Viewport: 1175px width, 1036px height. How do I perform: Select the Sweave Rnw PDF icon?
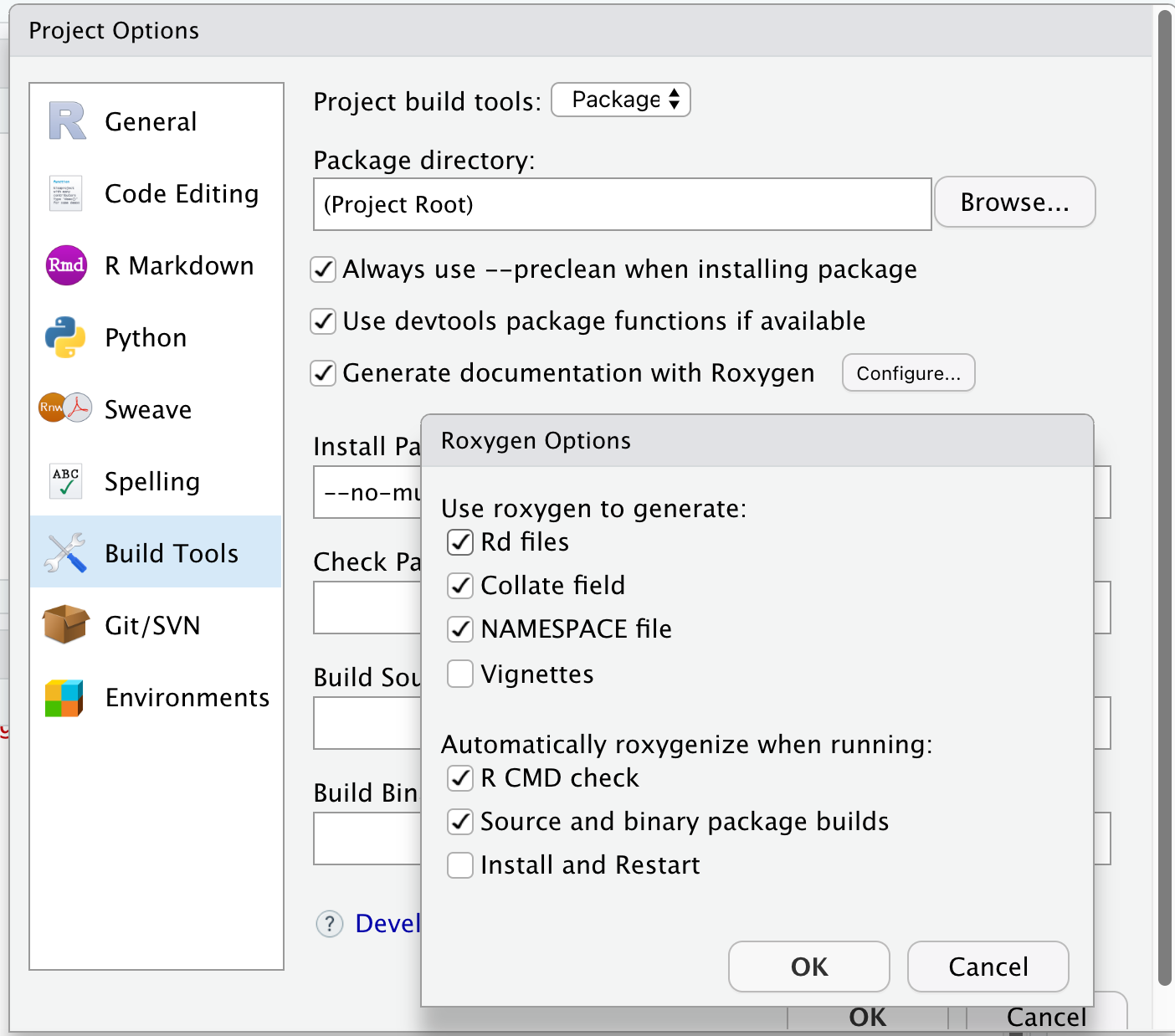(x=65, y=408)
